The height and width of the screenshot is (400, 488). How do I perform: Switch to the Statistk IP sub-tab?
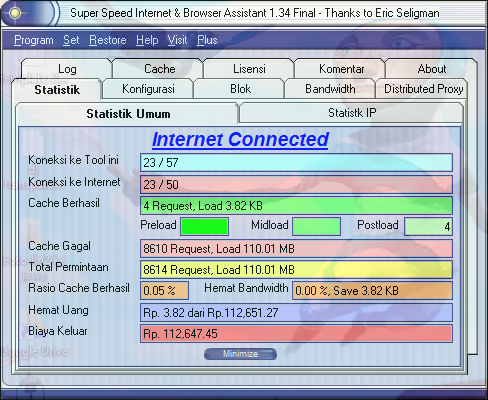pyautogui.click(x=352, y=113)
